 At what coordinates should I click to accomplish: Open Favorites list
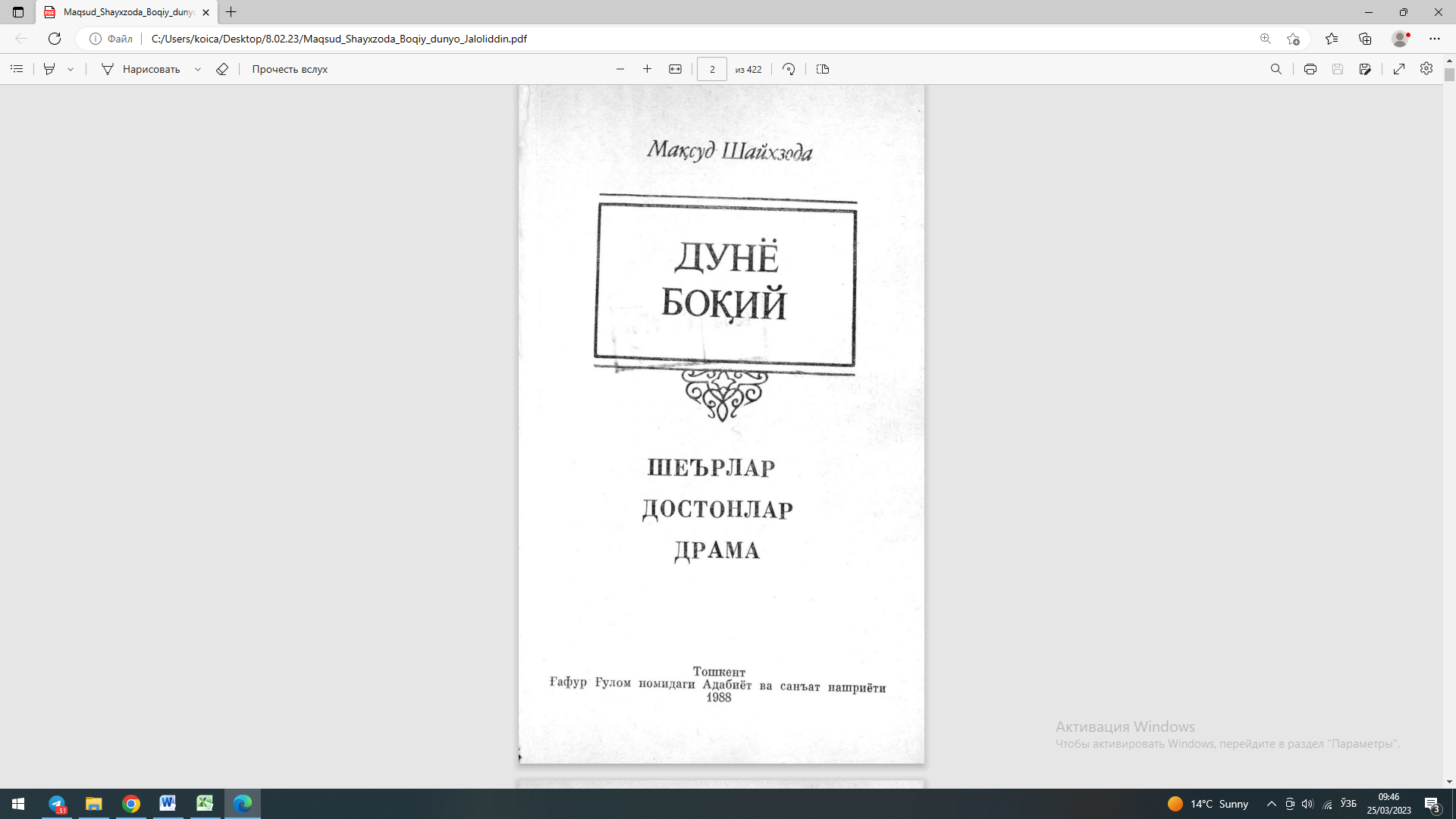pyautogui.click(x=1332, y=39)
